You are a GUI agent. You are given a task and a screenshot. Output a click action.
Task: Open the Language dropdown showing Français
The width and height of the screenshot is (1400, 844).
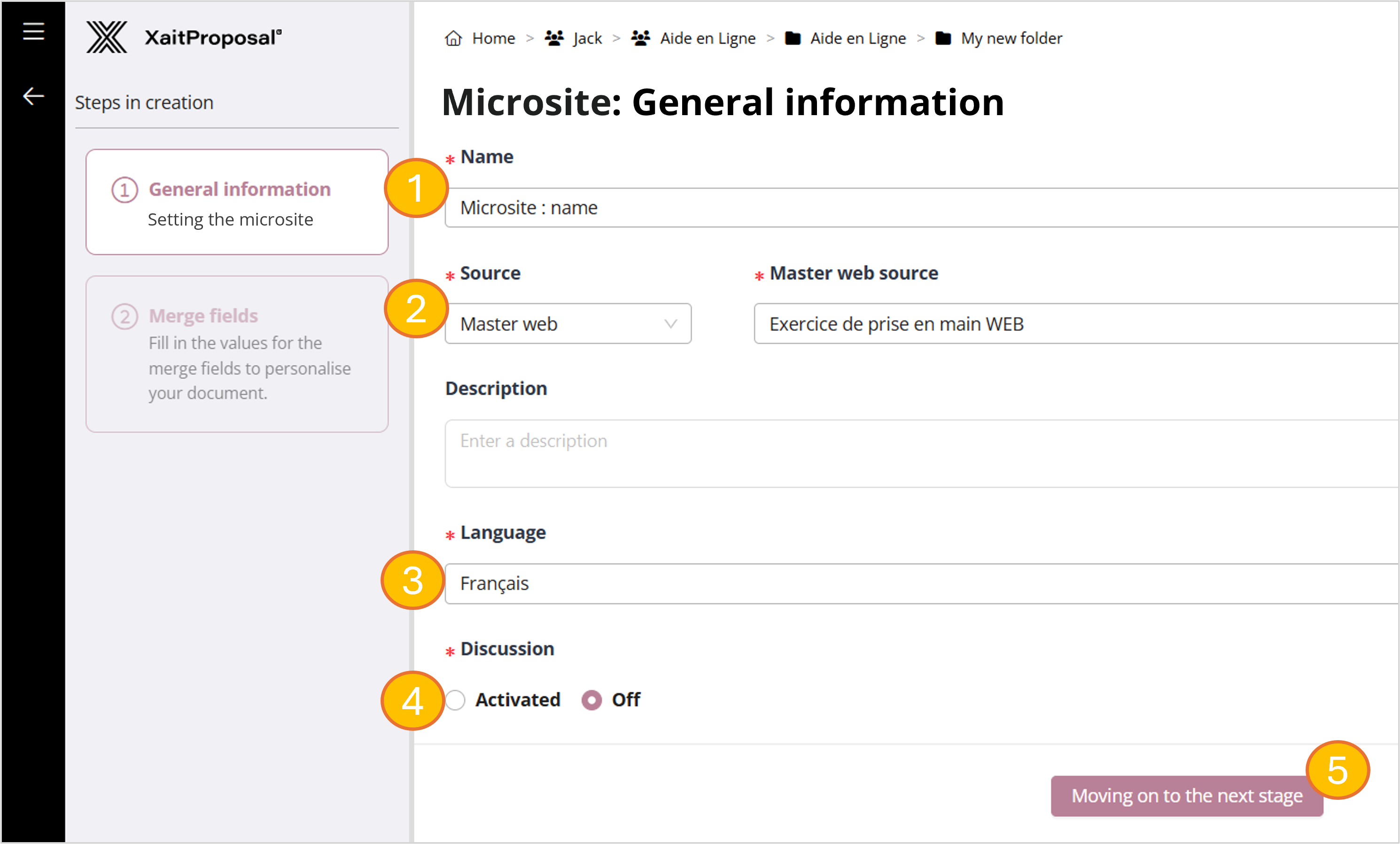(909, 583)
